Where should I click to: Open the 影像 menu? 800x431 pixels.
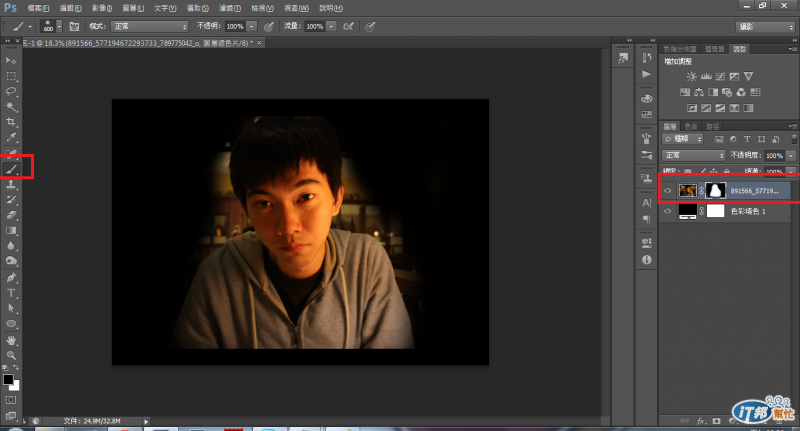click(102, 8)
